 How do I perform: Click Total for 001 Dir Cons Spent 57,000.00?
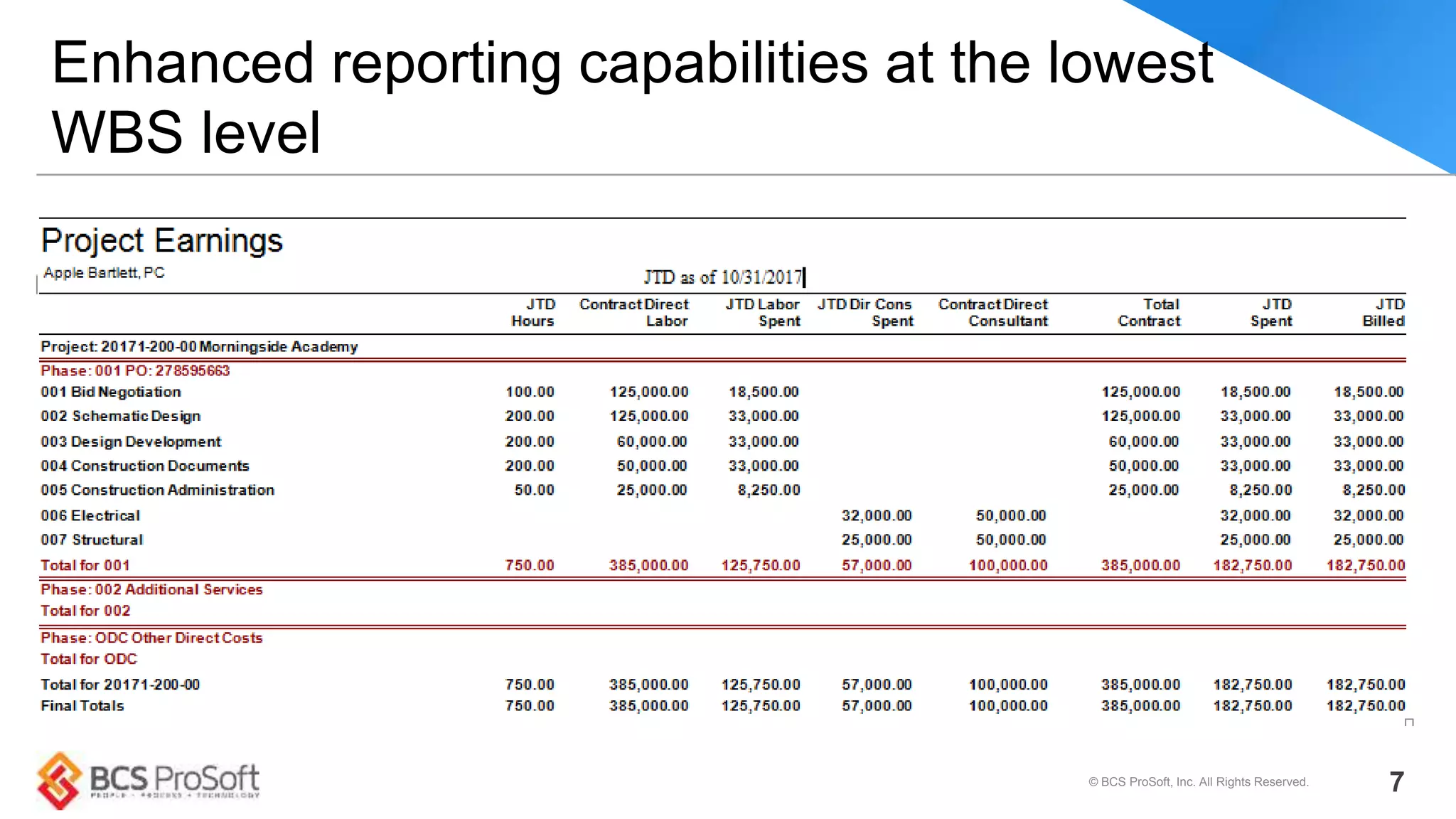(877, 566)
